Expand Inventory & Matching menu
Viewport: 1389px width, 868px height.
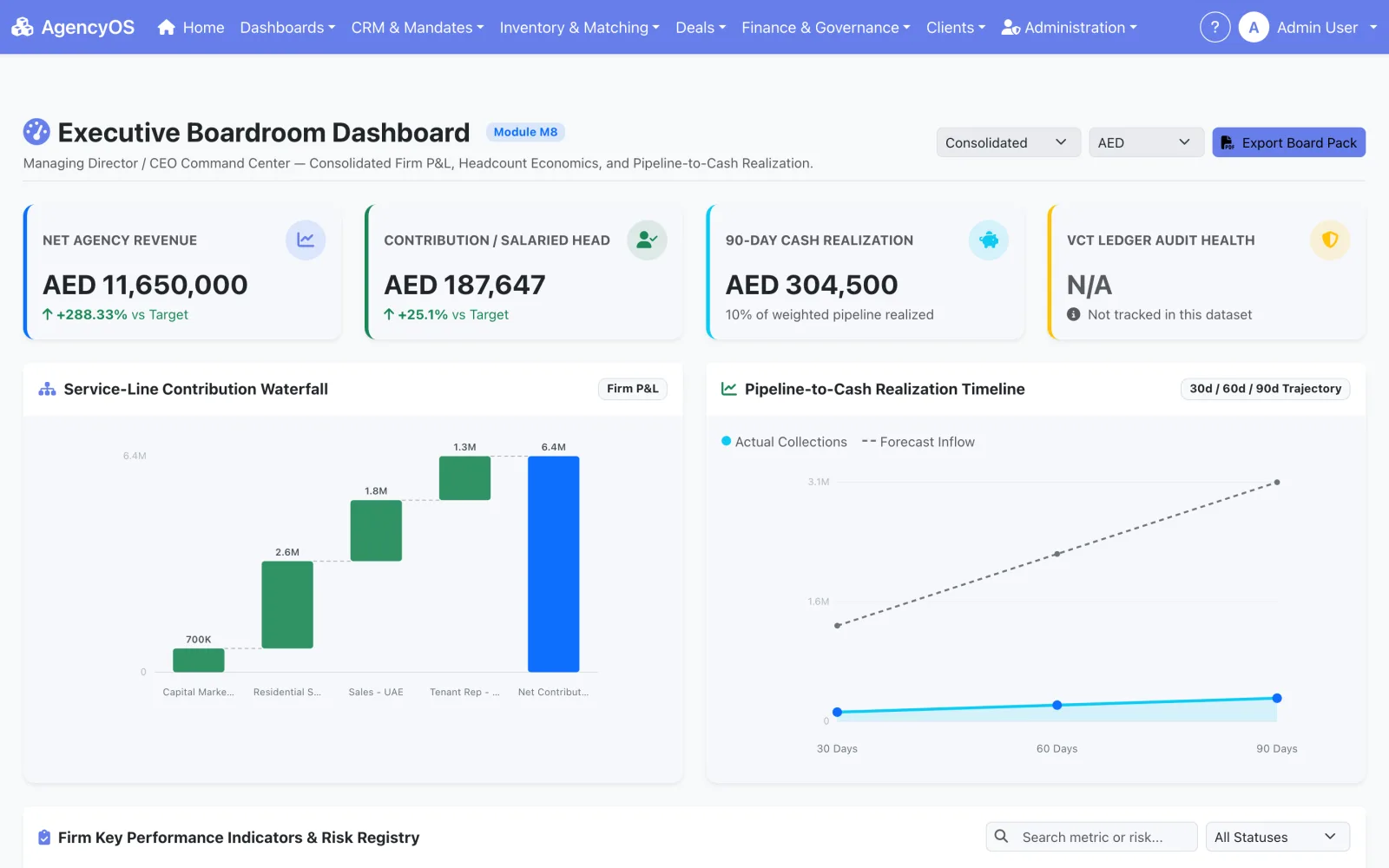pyautogui.click(x=579, y=28)
